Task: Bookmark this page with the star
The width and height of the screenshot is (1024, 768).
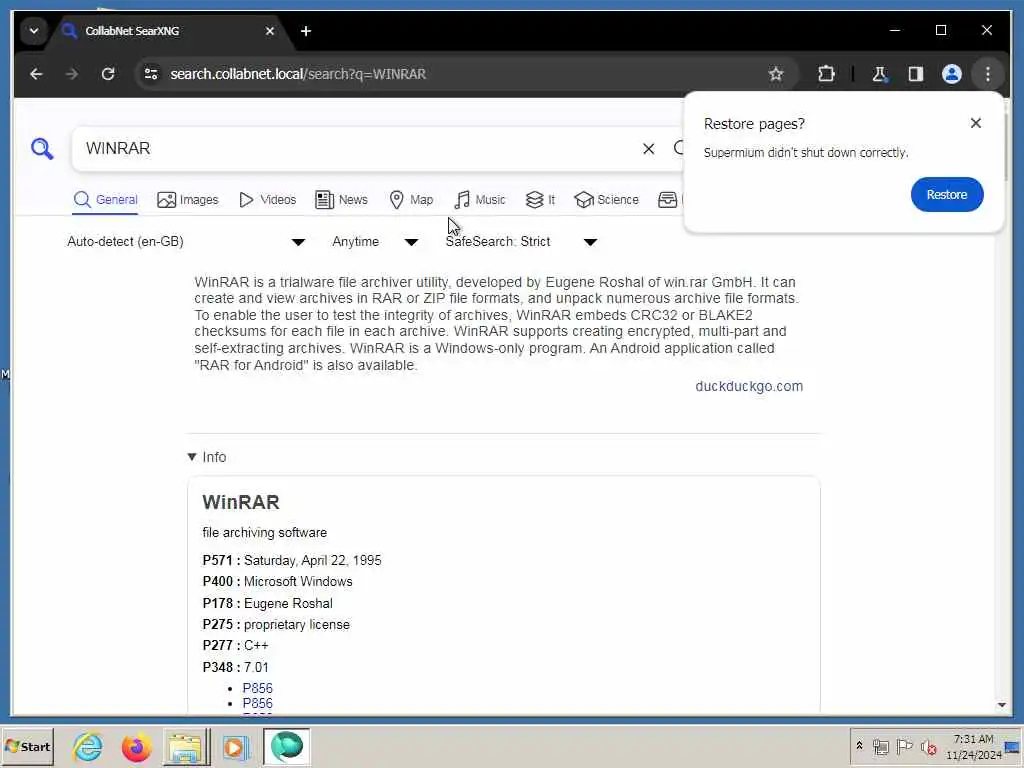Action: click(x=775, y=74)
